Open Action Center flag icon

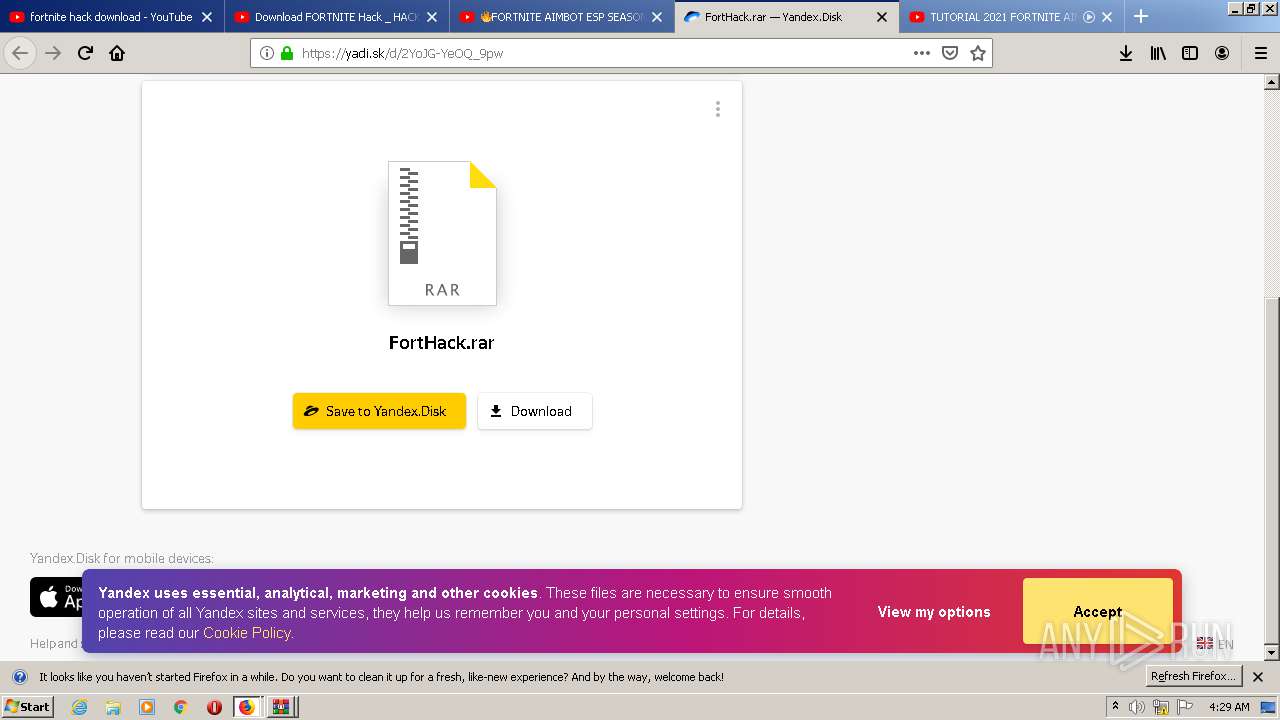1184,707
